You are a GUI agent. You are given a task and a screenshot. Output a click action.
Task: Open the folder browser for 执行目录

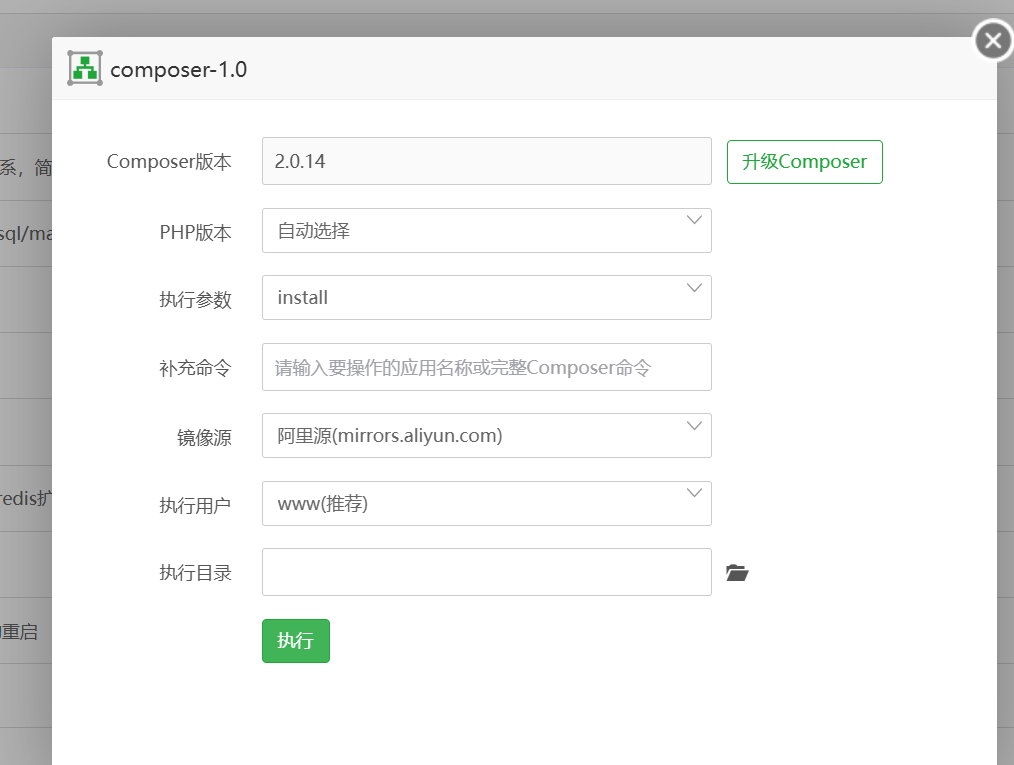[x=737, y=572]
